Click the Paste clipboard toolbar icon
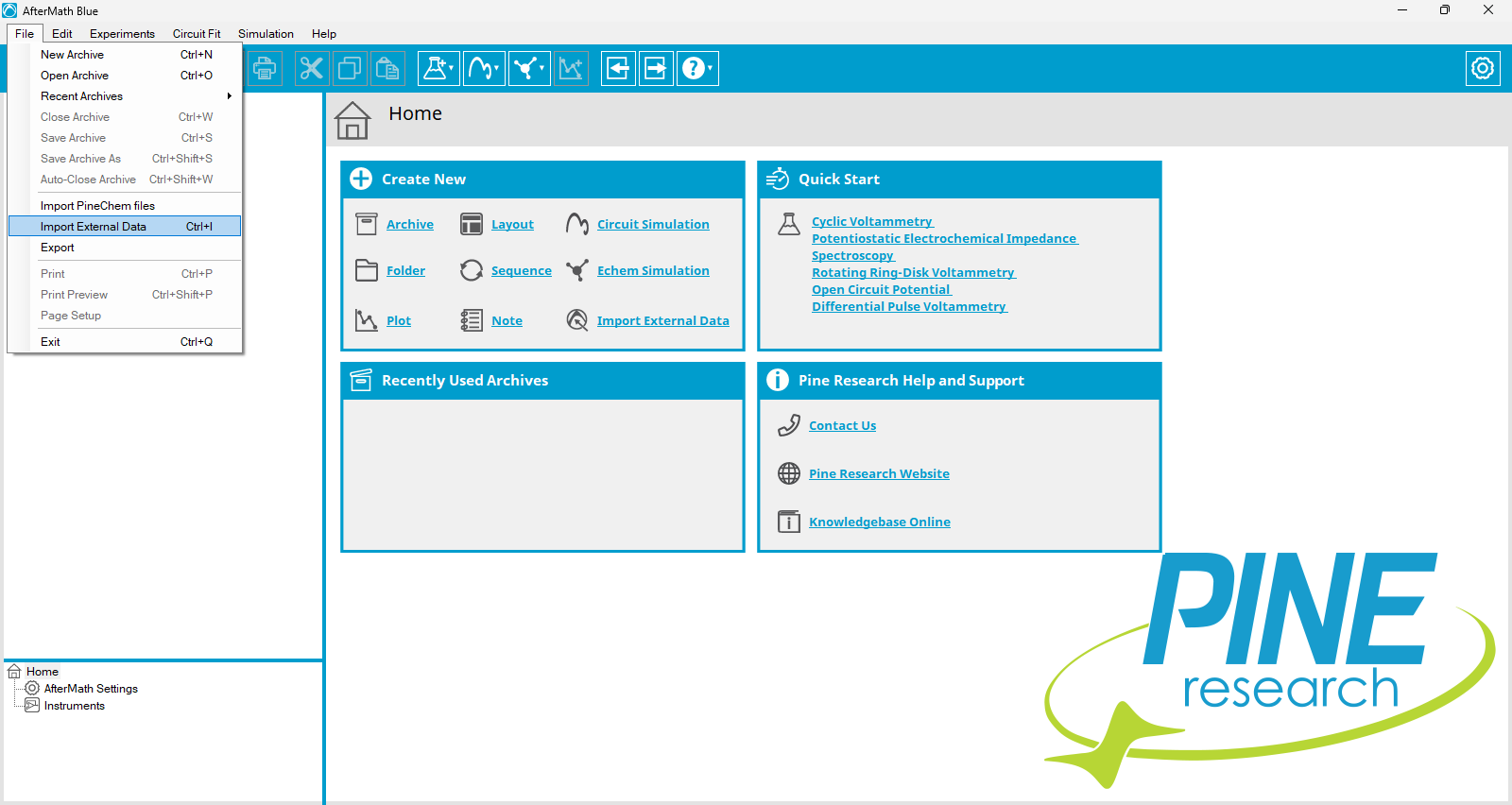This screenshot has height=805, width=1512. (x=387, y=68)
